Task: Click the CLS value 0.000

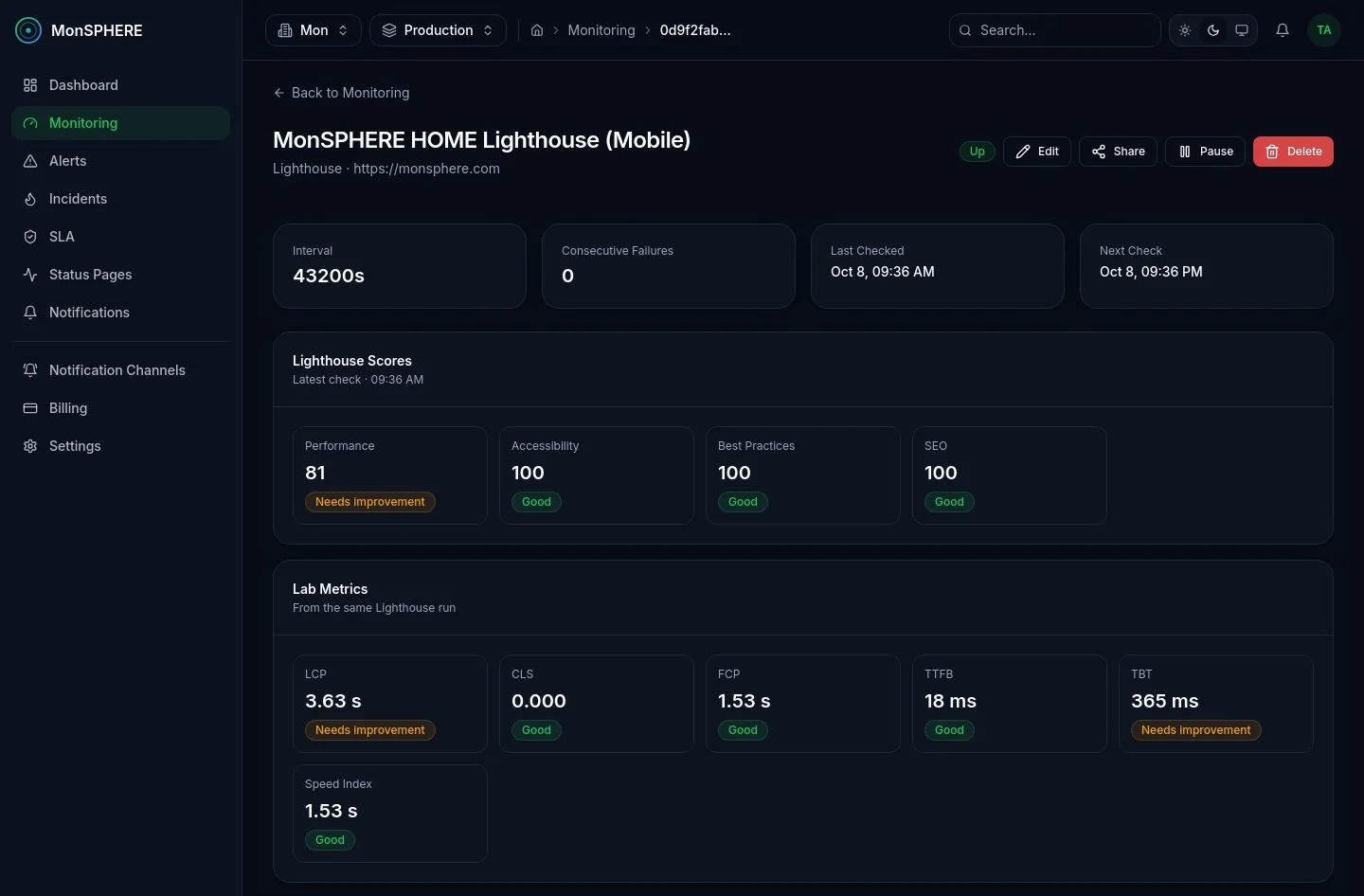Action: coord(539,701)
